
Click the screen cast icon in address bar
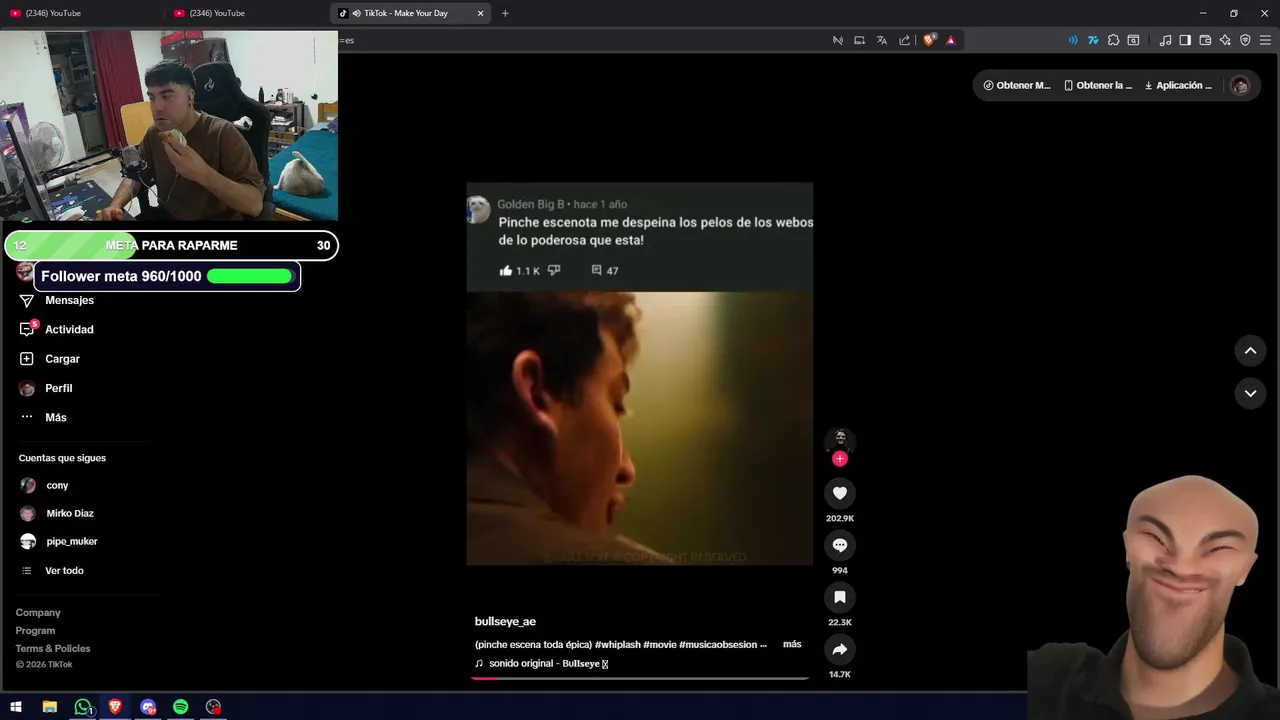pyautogui.click(x=859, y=40)
